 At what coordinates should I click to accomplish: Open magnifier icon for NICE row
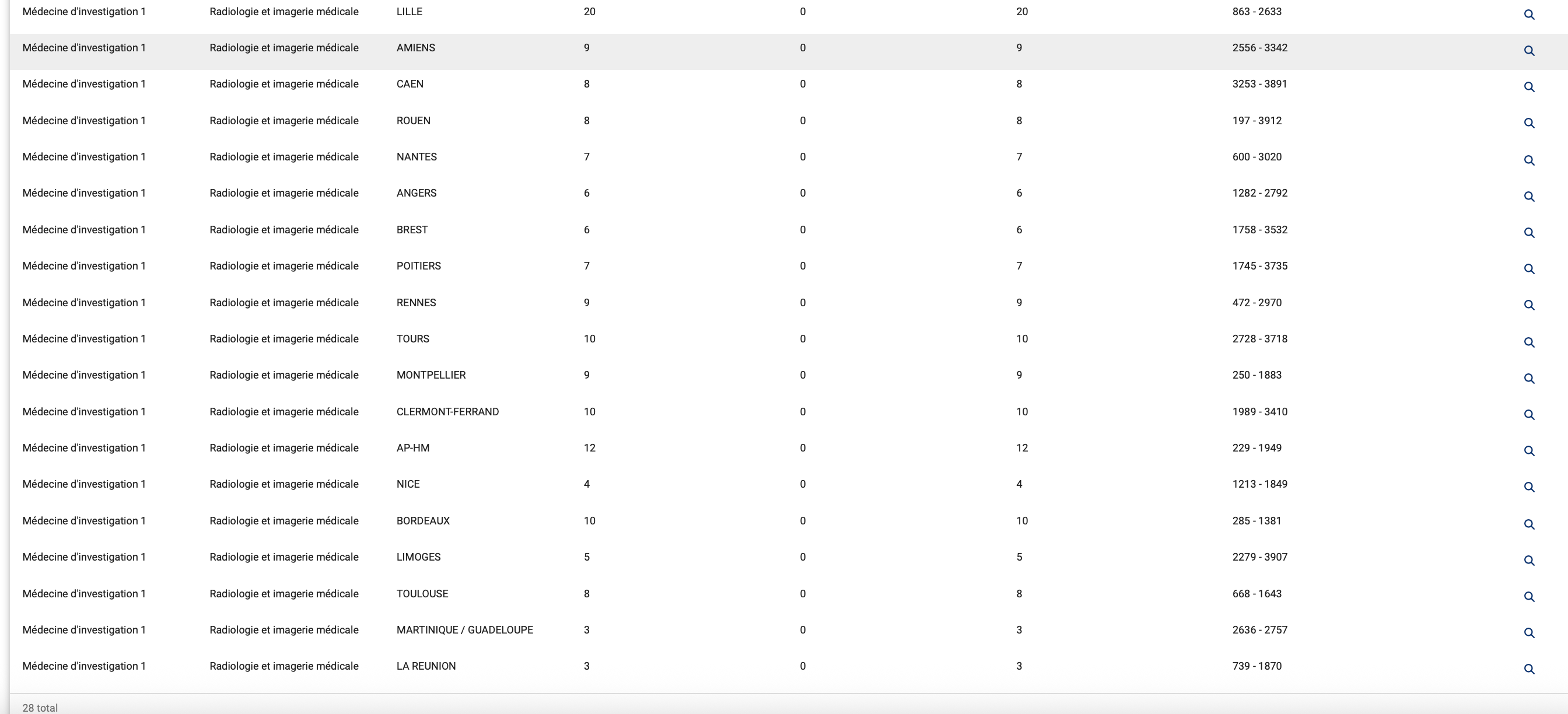tap(1528, 487)
